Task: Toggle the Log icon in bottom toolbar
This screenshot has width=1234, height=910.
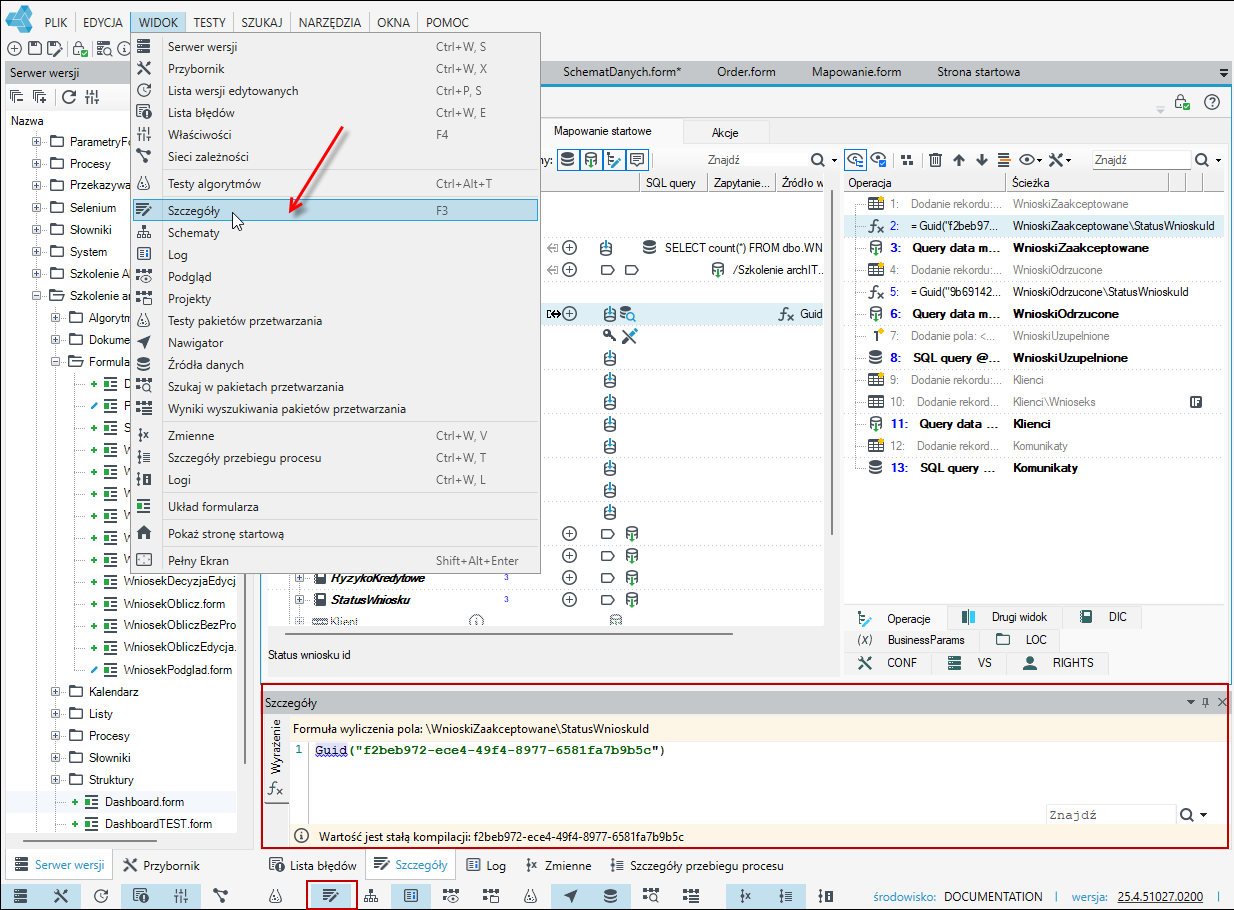Action: [x=410, y=896]
